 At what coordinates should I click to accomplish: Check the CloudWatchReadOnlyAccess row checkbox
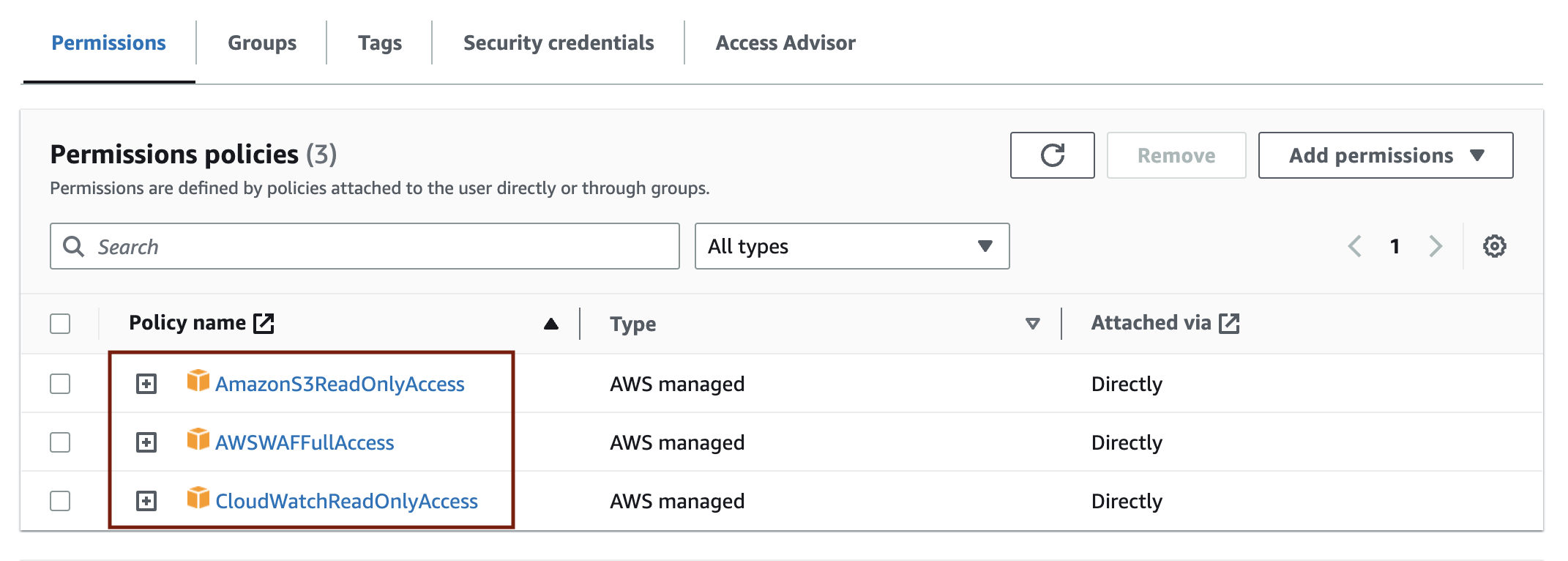[60, 501]
